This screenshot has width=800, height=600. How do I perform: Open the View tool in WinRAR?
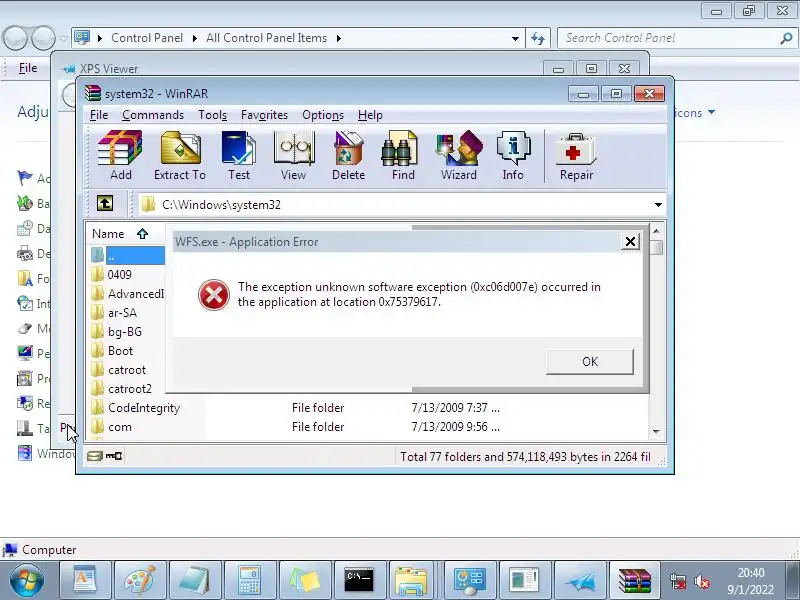point(293,155)
